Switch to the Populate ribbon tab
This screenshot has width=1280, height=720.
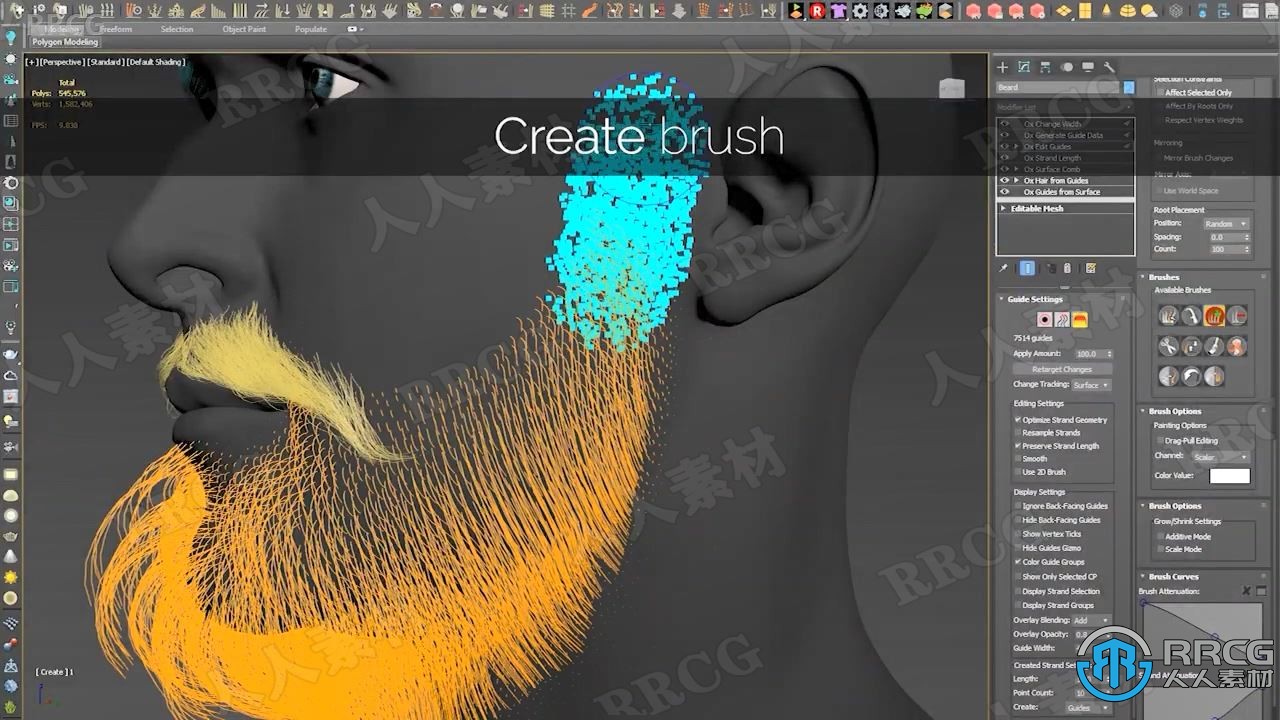[310, 29]
